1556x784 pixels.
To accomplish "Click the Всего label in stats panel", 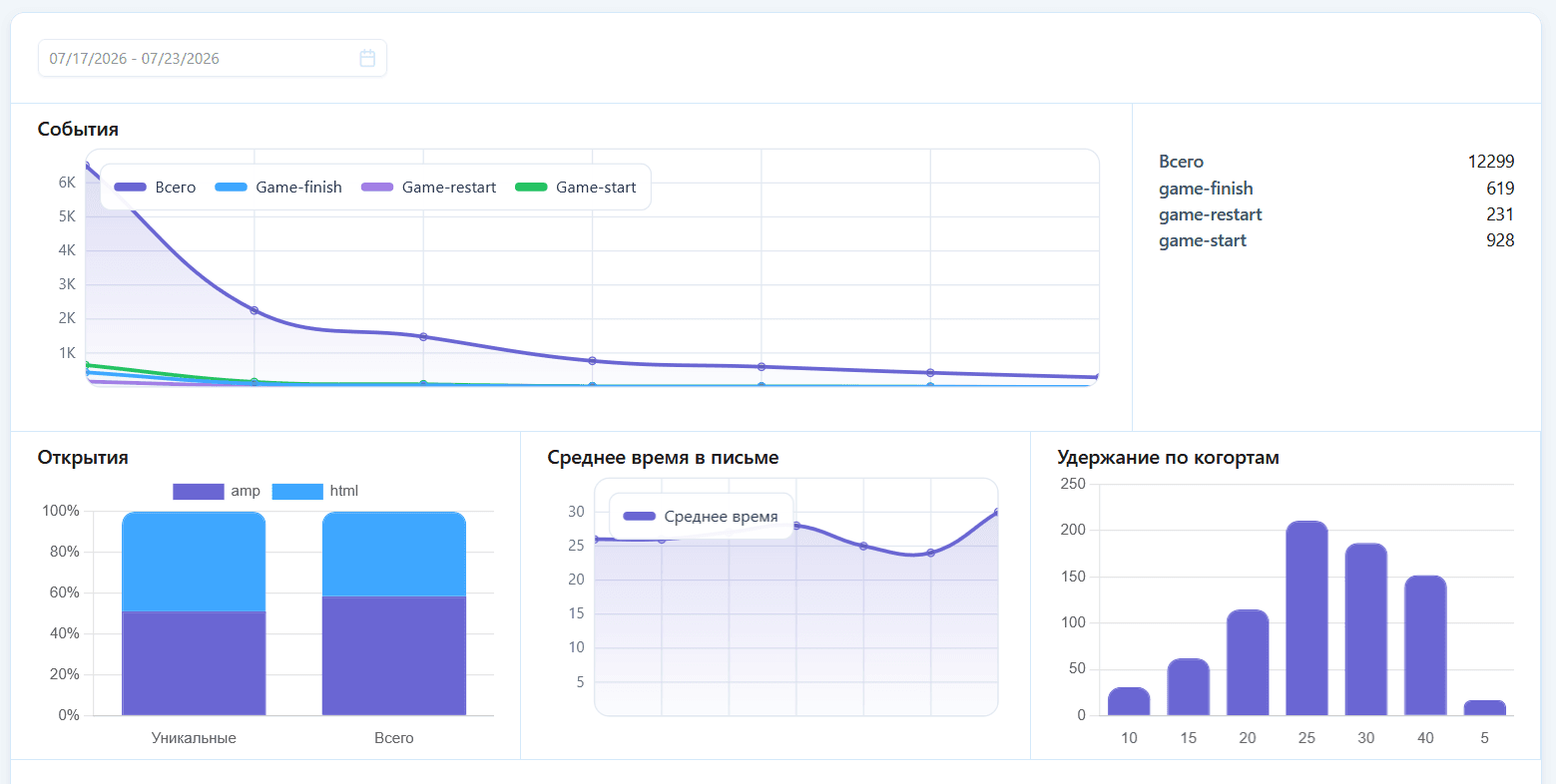I will pos(1182,162).
